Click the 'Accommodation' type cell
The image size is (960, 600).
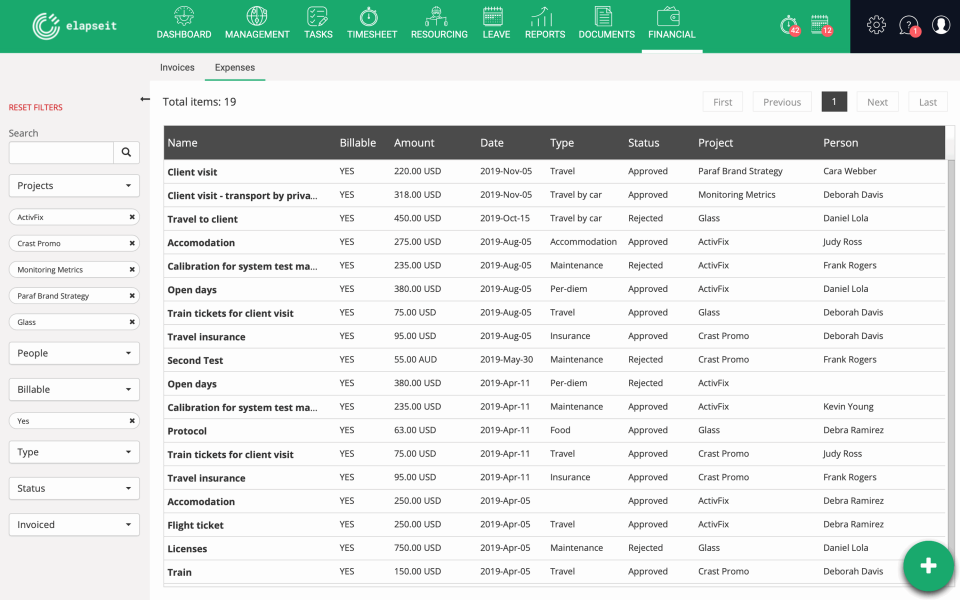tap(583, 242)
